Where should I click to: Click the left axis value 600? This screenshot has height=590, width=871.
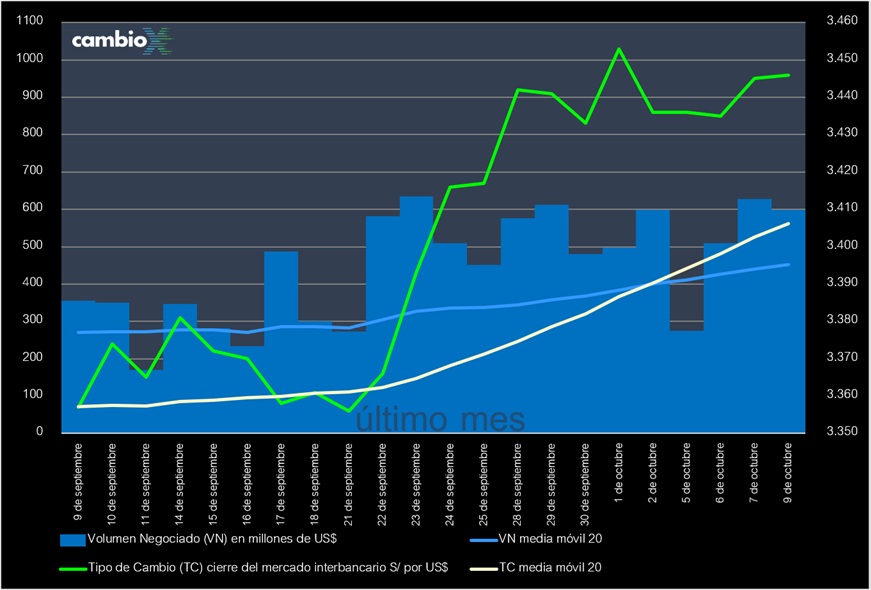tap(34, 209)
